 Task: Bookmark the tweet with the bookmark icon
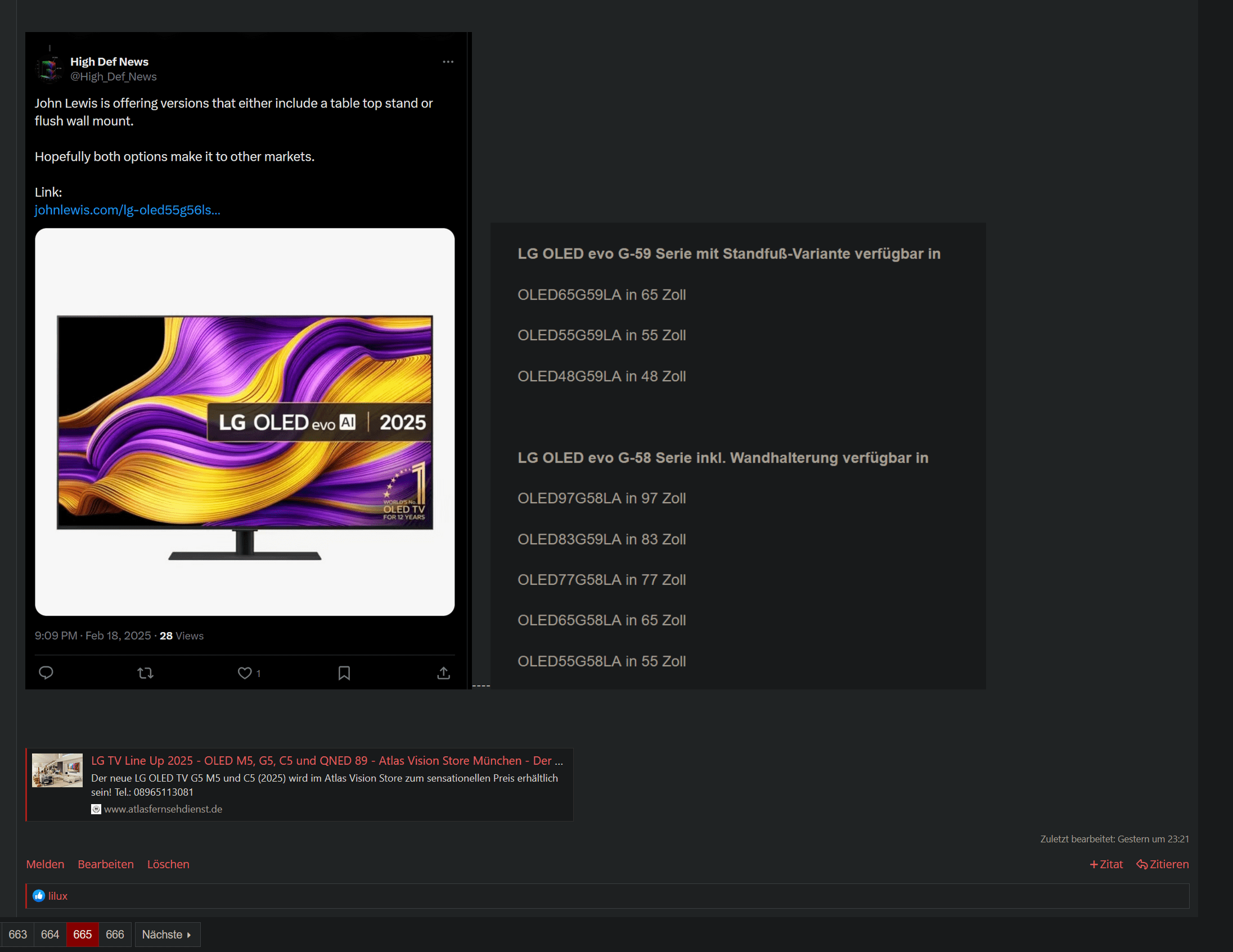pos(344,673)
